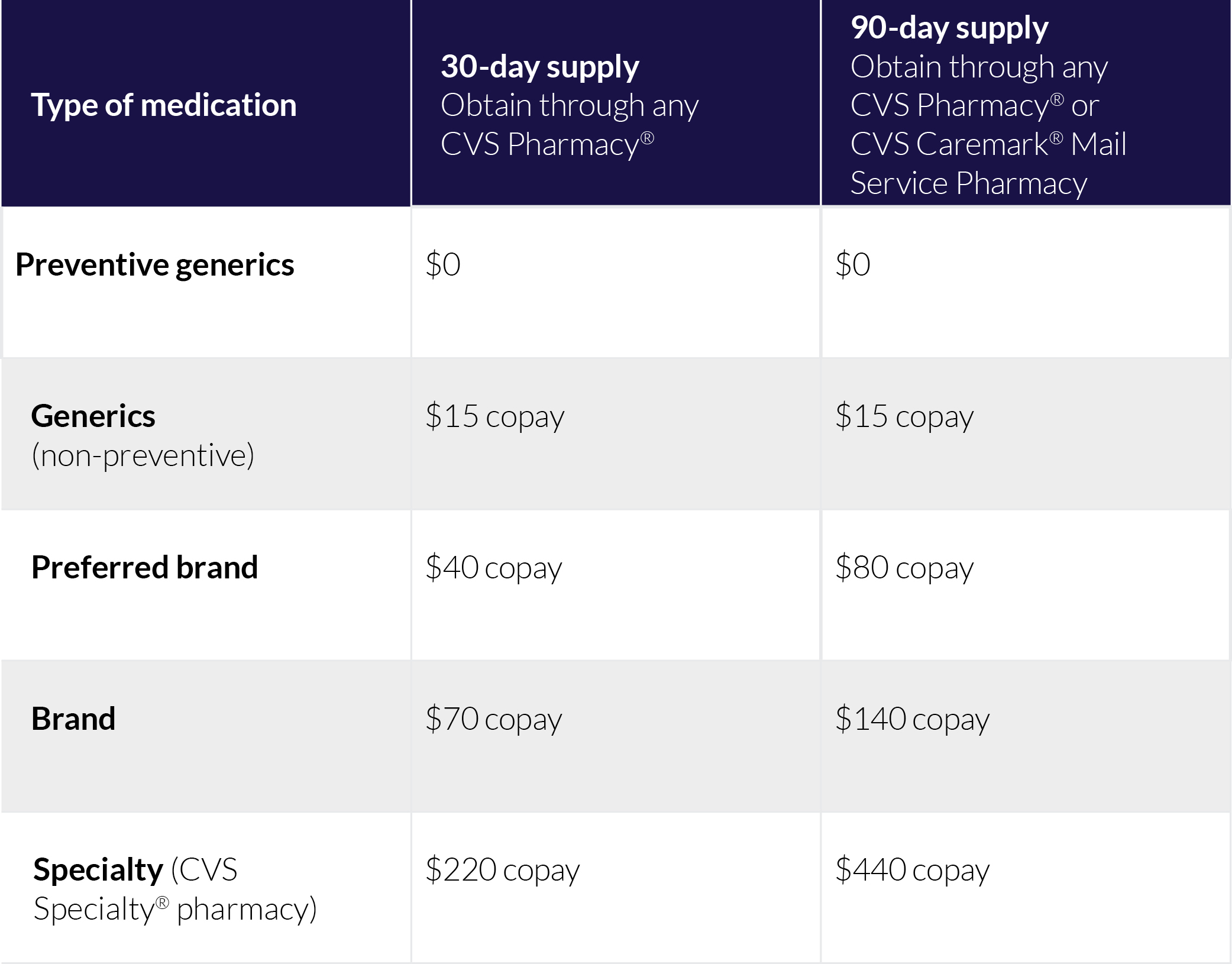Click the "(non-preventive)" subtext
The width and height of the screenshot is (1232, 964).
point(143,455)
